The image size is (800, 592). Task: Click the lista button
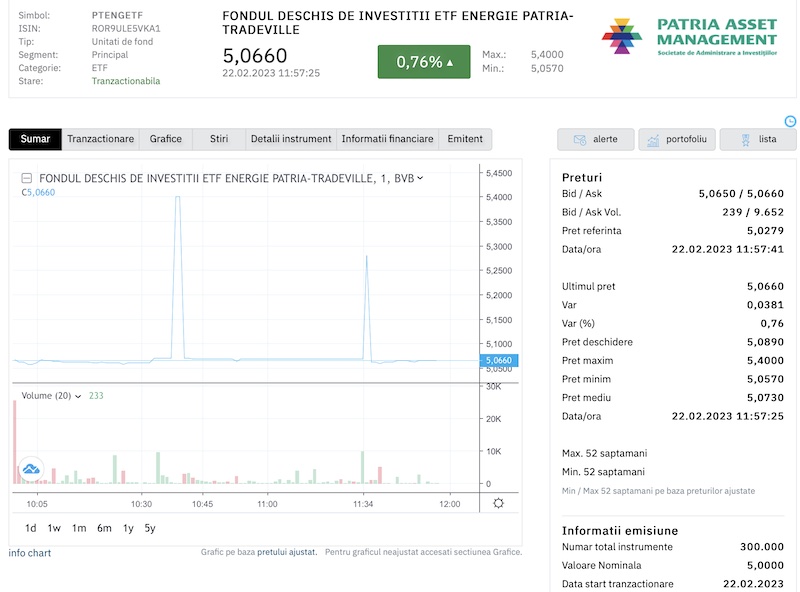click(x=758, y=139)
